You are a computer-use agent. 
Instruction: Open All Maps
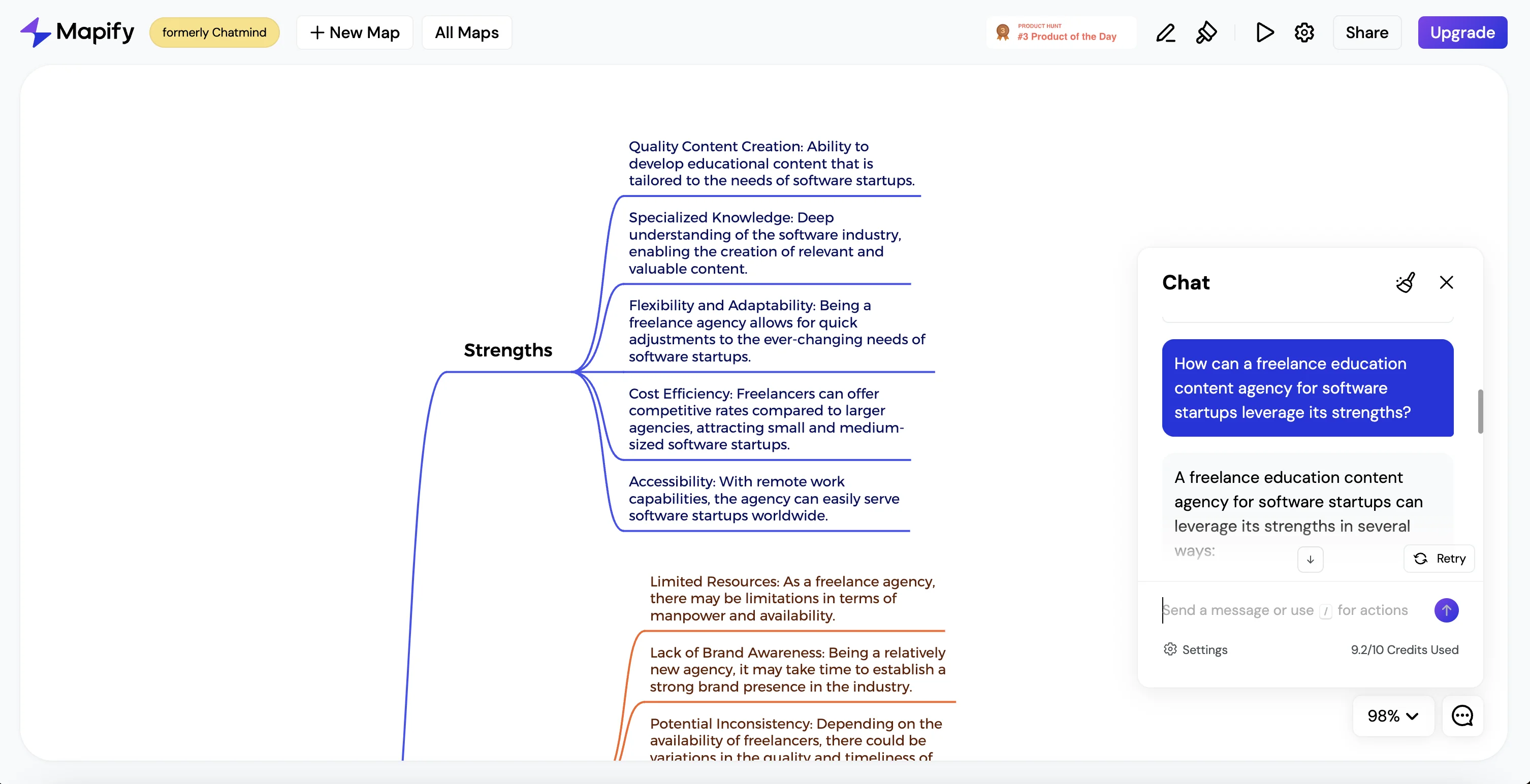coord(466,32)
